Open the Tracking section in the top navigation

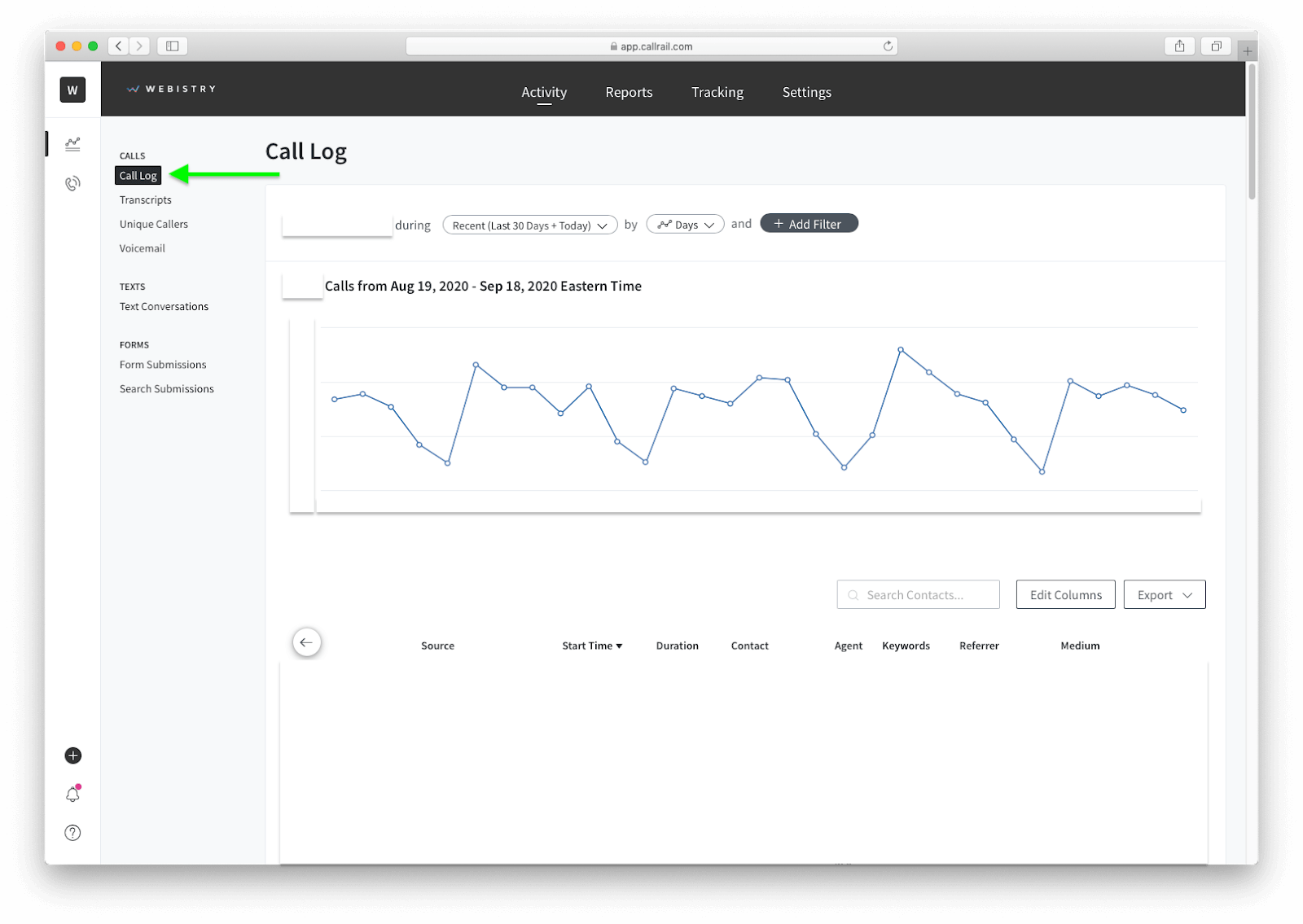[x=717, y=92]
